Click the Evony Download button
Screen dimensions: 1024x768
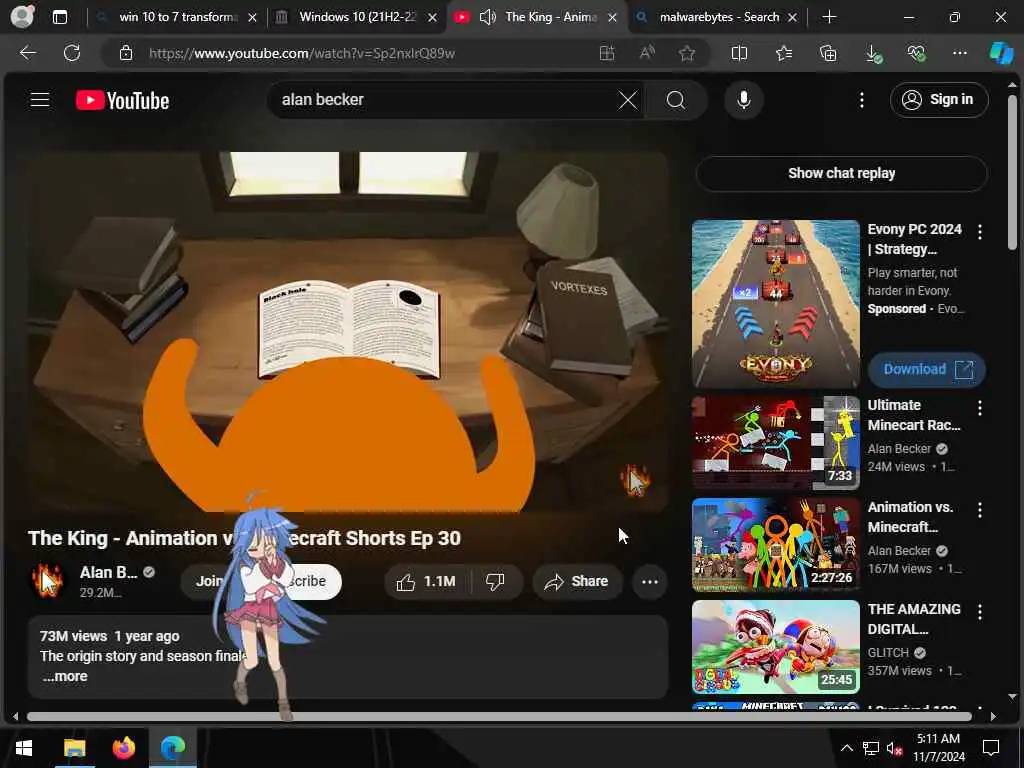(927, 369)
